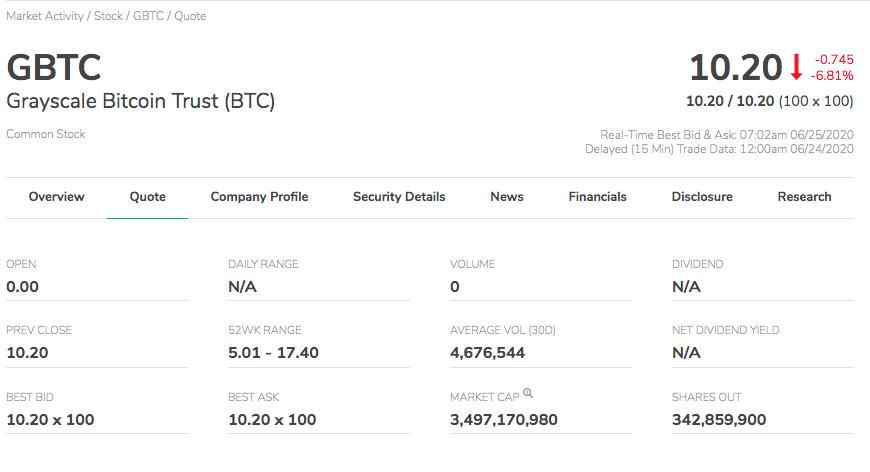Open the Overview tab
Image resolution: width=870 pixels, height=472 pixels.
(57, 197)
